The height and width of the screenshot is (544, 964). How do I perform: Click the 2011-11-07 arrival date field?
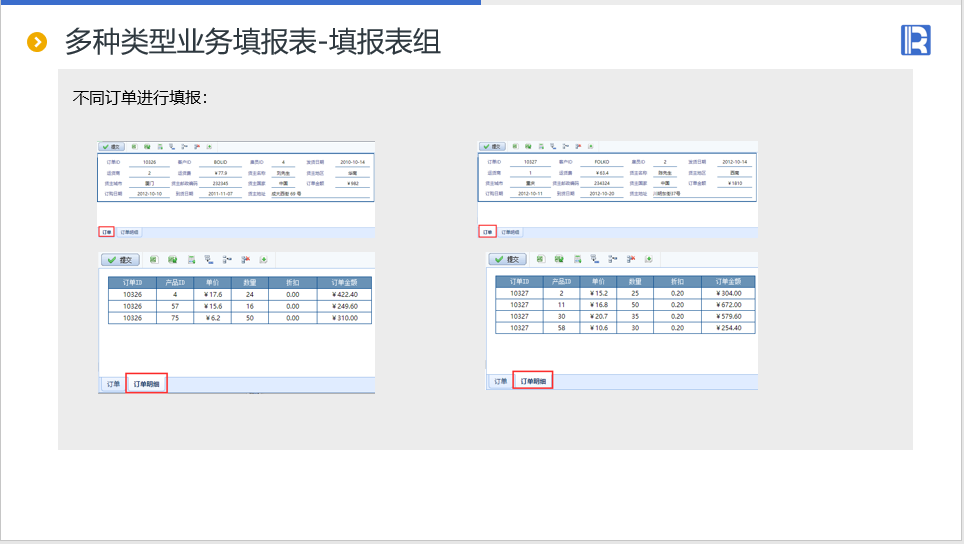tap(220, 194)
